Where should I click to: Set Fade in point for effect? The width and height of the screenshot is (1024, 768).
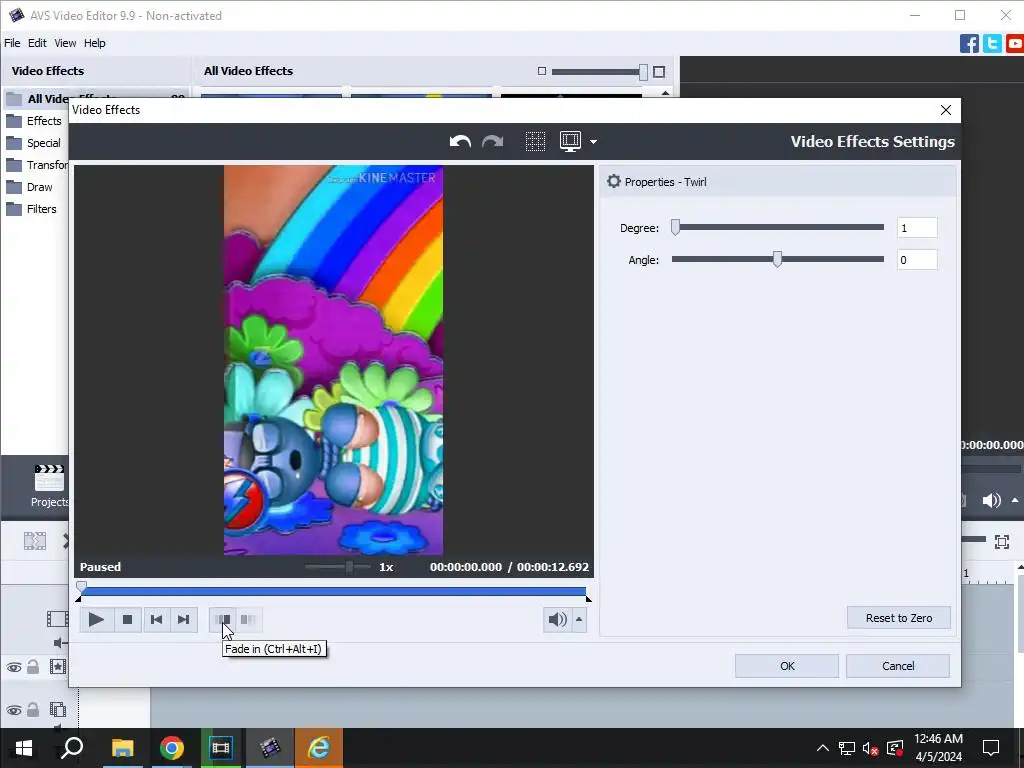pos(223,619)
